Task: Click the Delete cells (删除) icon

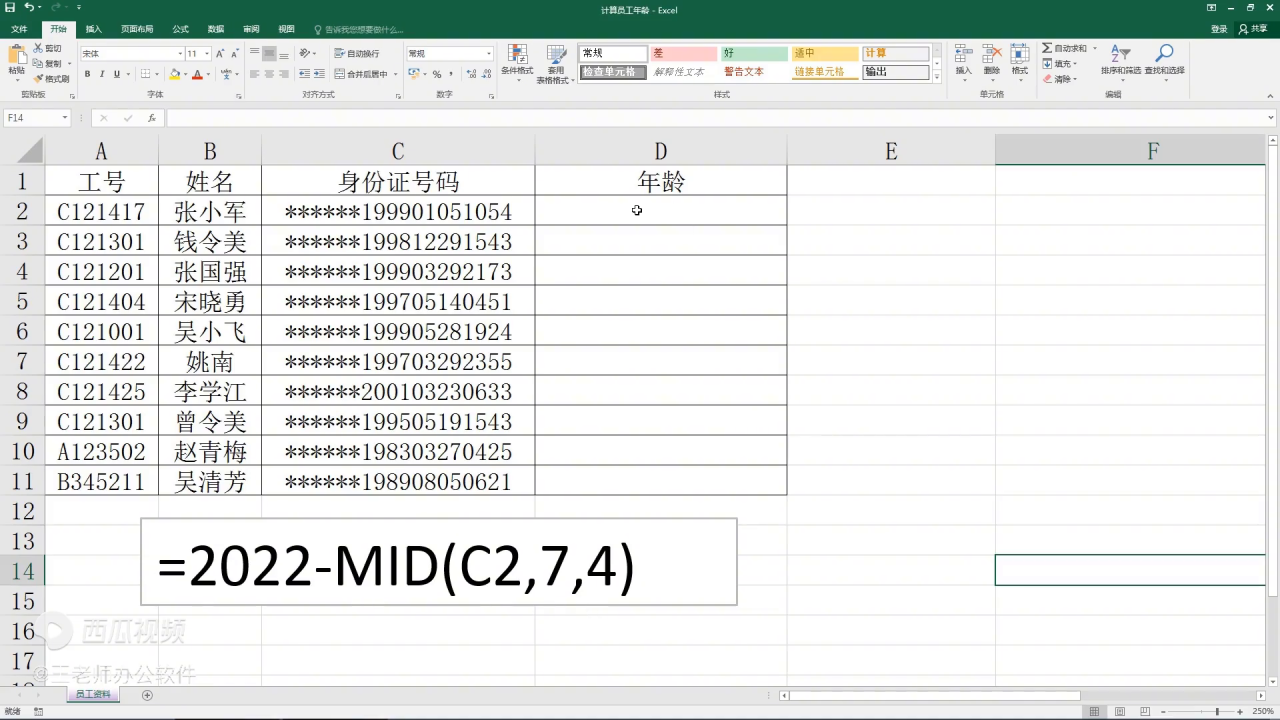Action: pyautogui.click(x=991, y=60)
